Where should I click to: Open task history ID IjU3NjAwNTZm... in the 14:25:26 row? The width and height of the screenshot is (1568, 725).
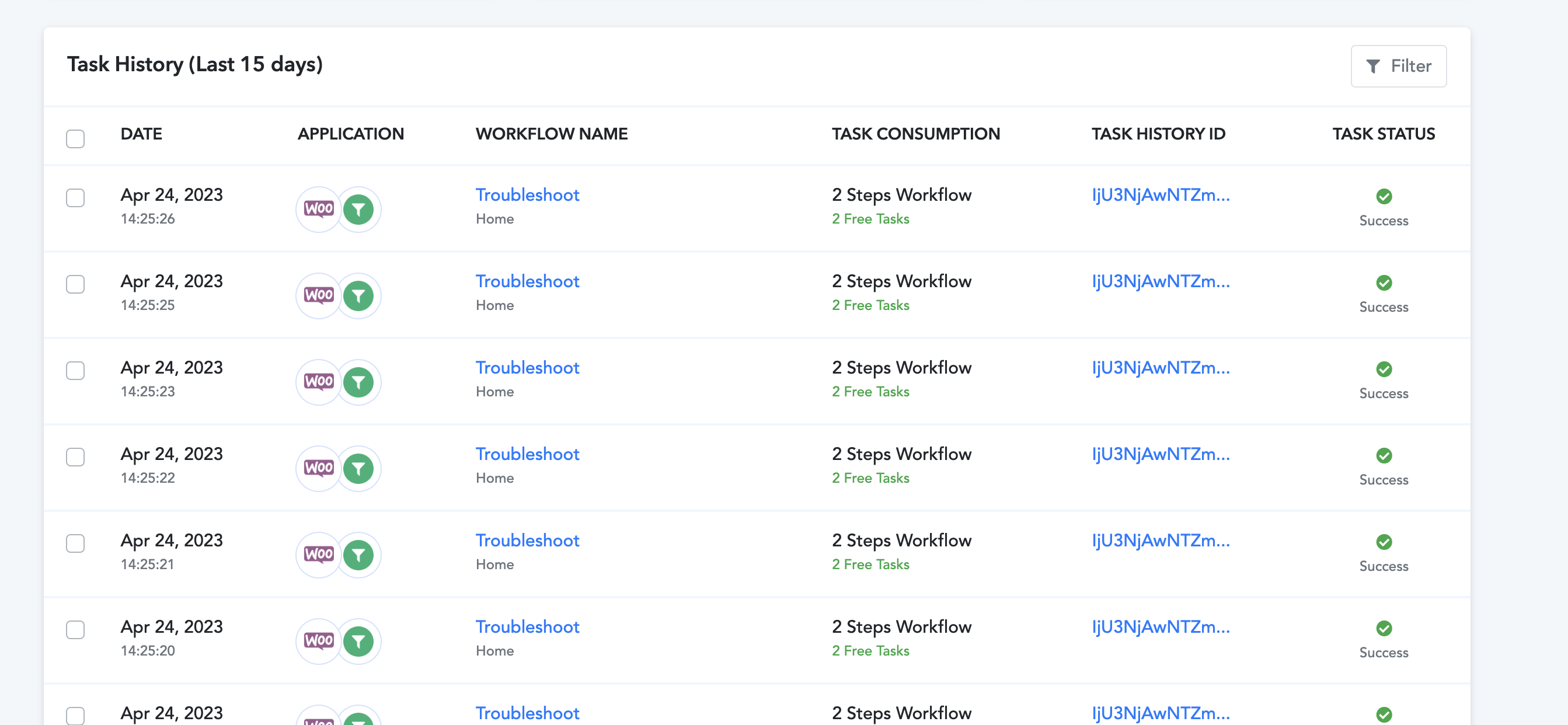tap(1161, 195)
